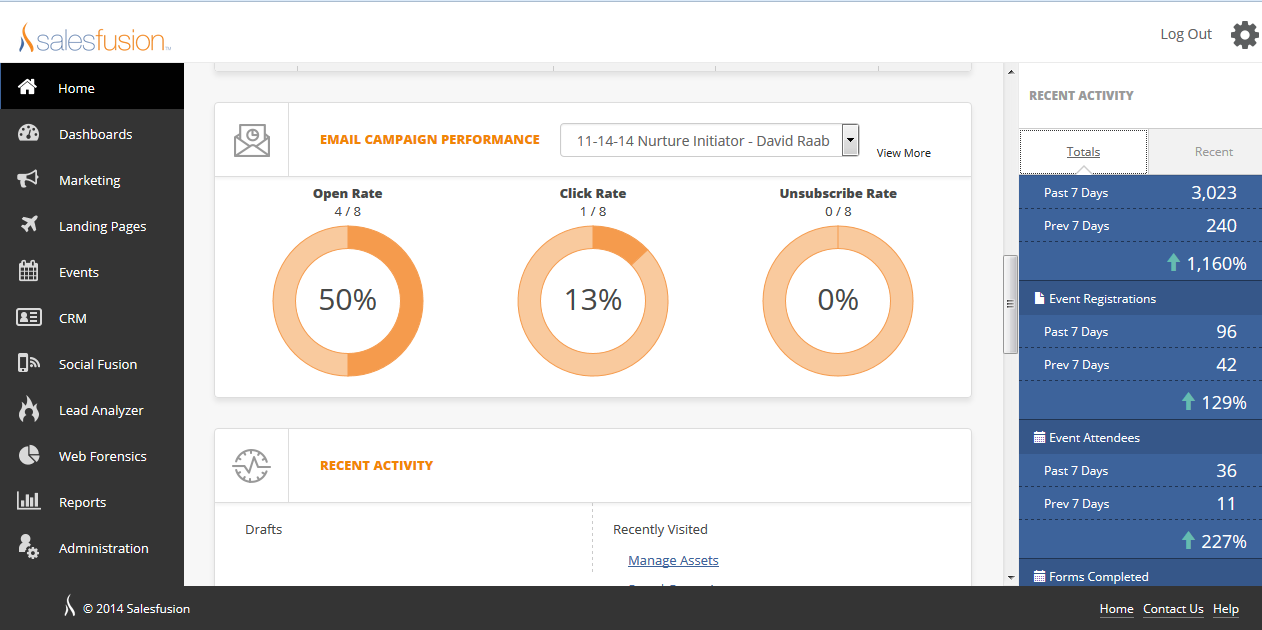Click the Click Rate 13% donut chart
The image size is (1262, 630).
click(x=593, y=301)
